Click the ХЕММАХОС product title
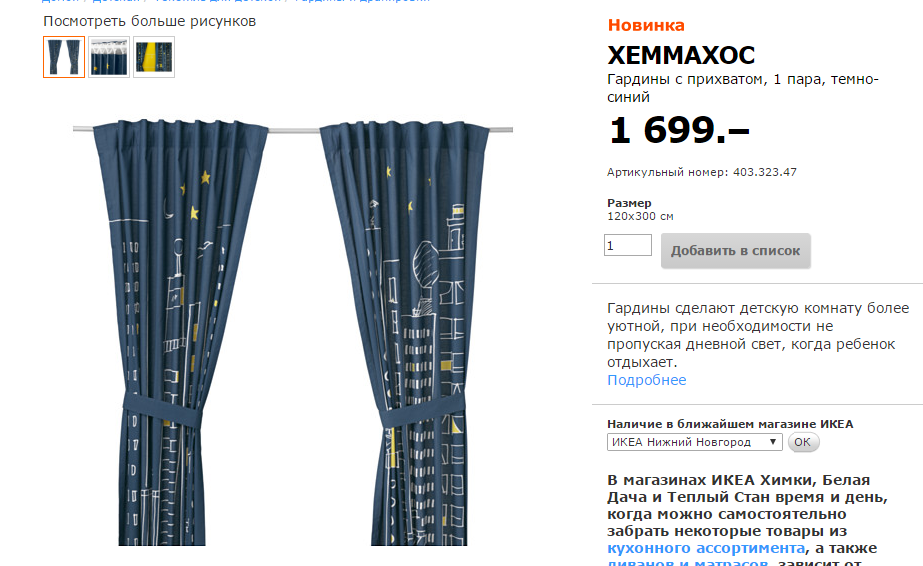Screen dimensions: 923x566 [x=681, y=55]
